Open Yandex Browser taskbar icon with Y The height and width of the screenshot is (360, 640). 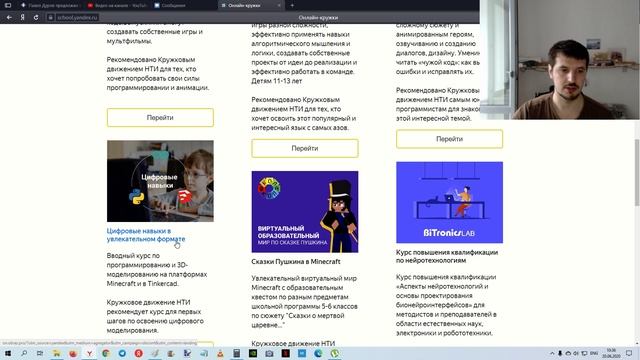click(89, 353)
